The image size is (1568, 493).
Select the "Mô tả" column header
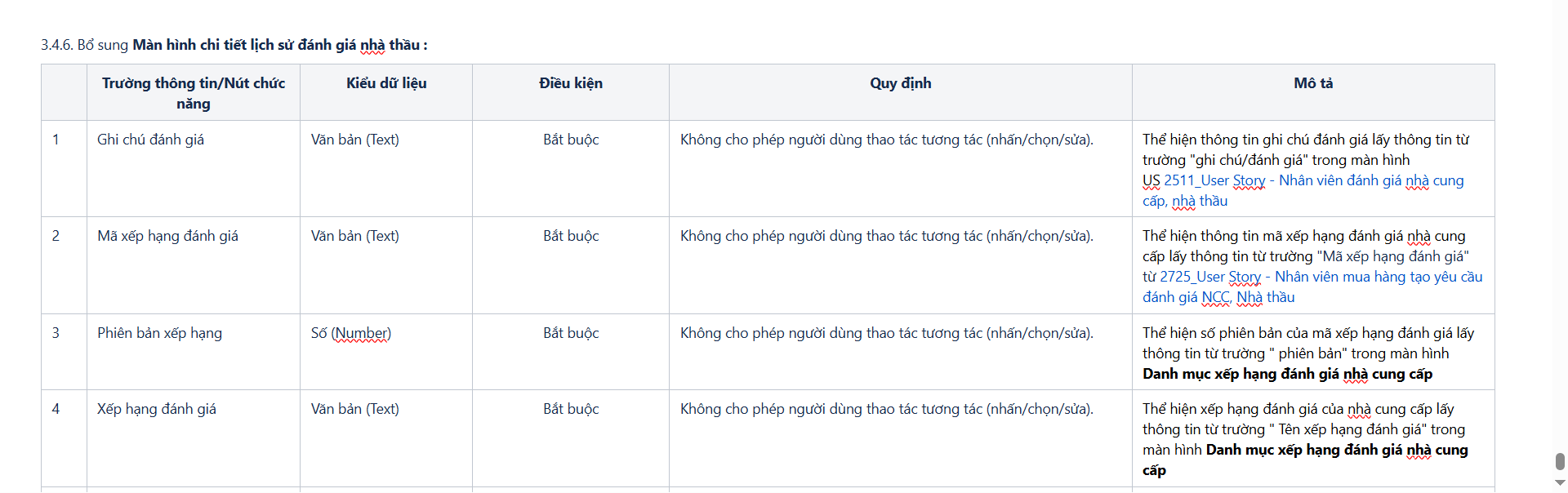1313,83
